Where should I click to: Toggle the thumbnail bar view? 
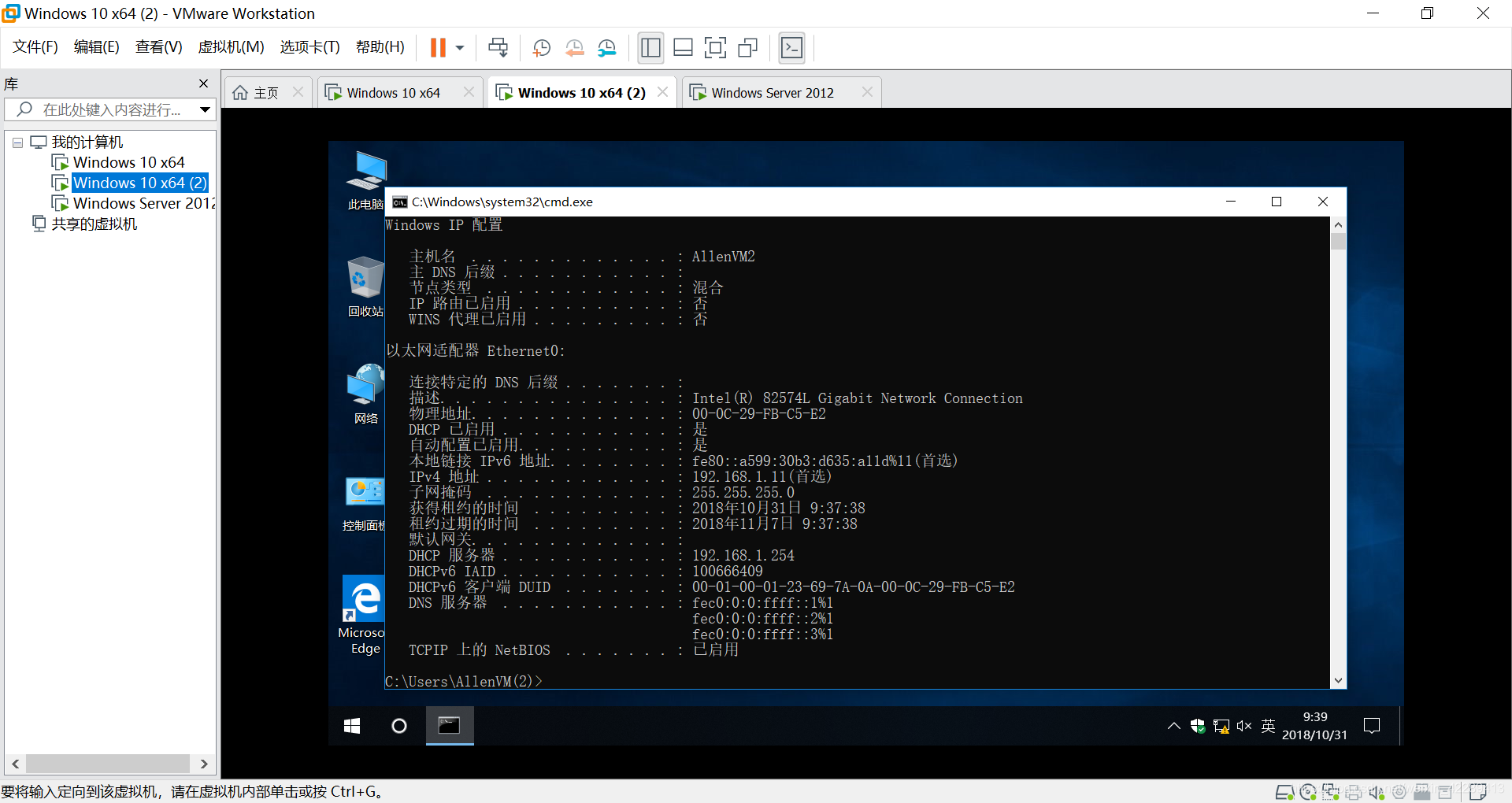pyautogui.click(x=683, y=48)
